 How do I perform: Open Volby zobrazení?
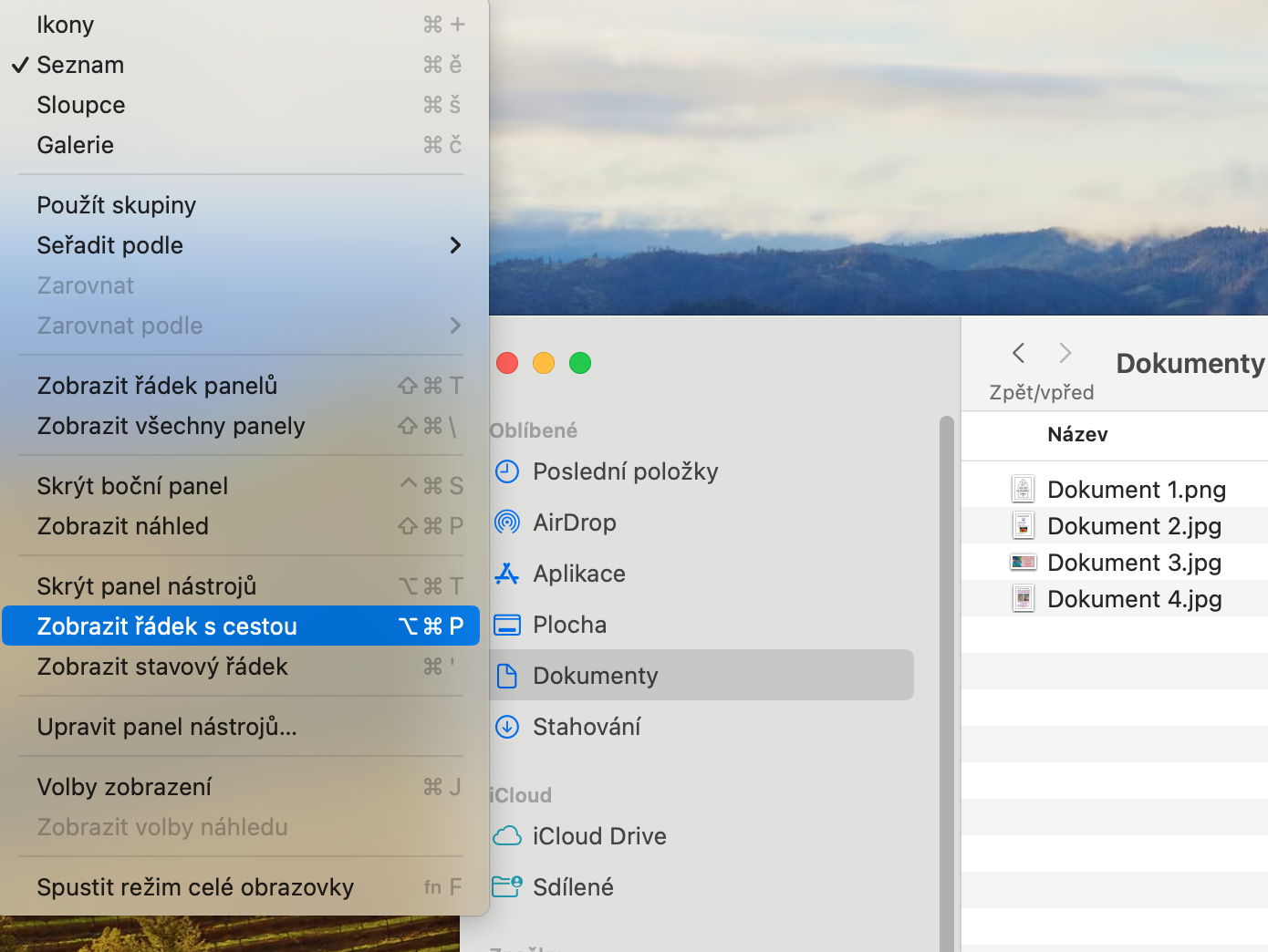point(241,787)
